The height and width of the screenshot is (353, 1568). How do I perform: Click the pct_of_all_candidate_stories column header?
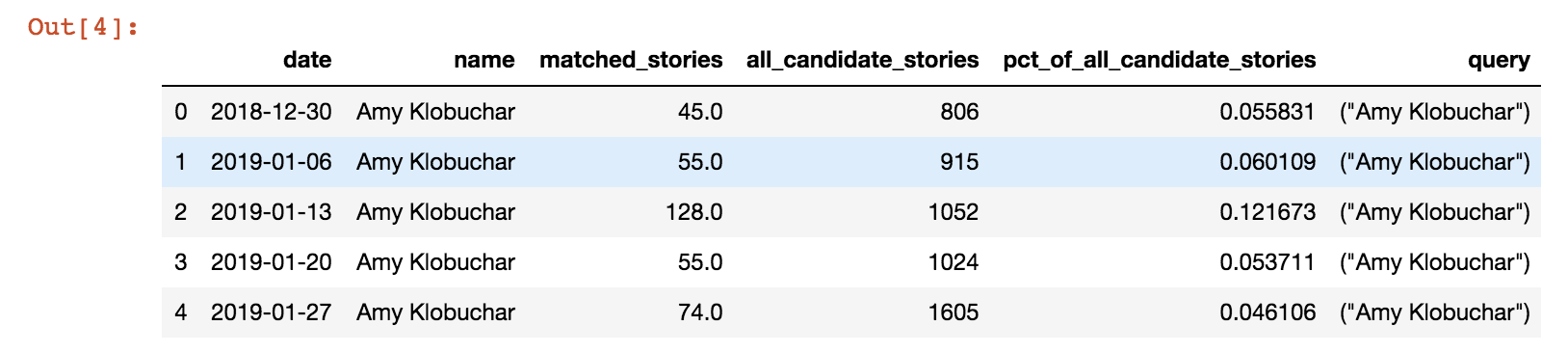point(1160,60)
